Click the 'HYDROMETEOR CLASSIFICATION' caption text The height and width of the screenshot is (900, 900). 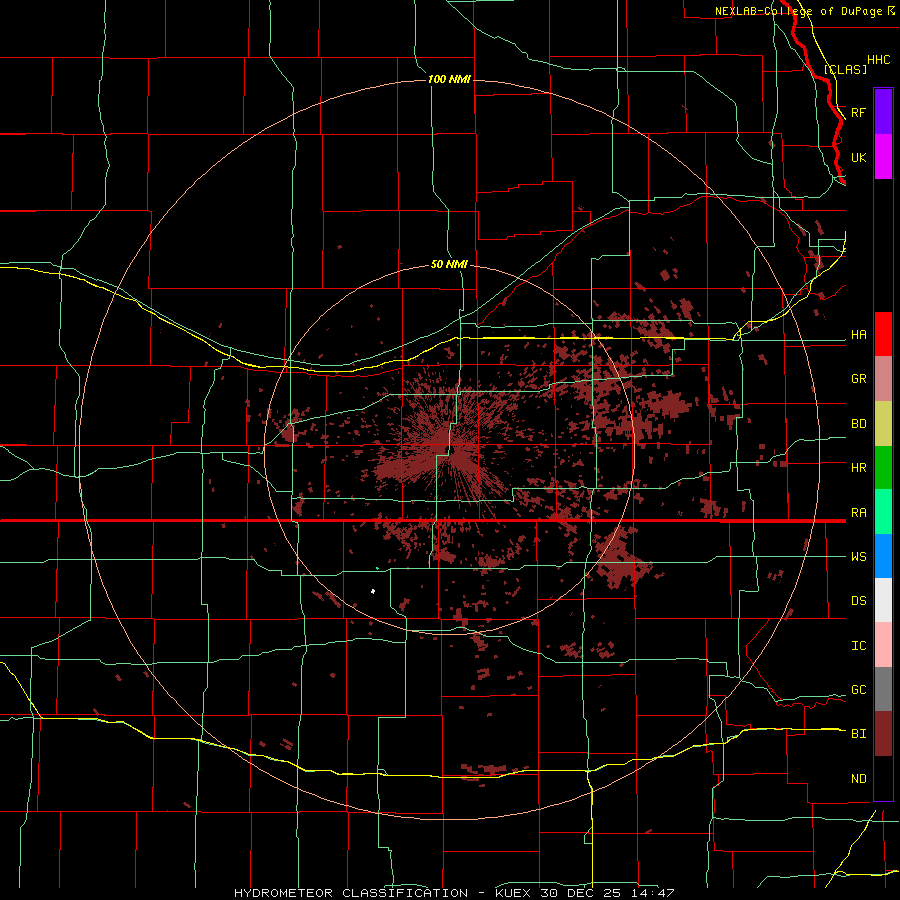pyautogui.click(x=351, y=893)
